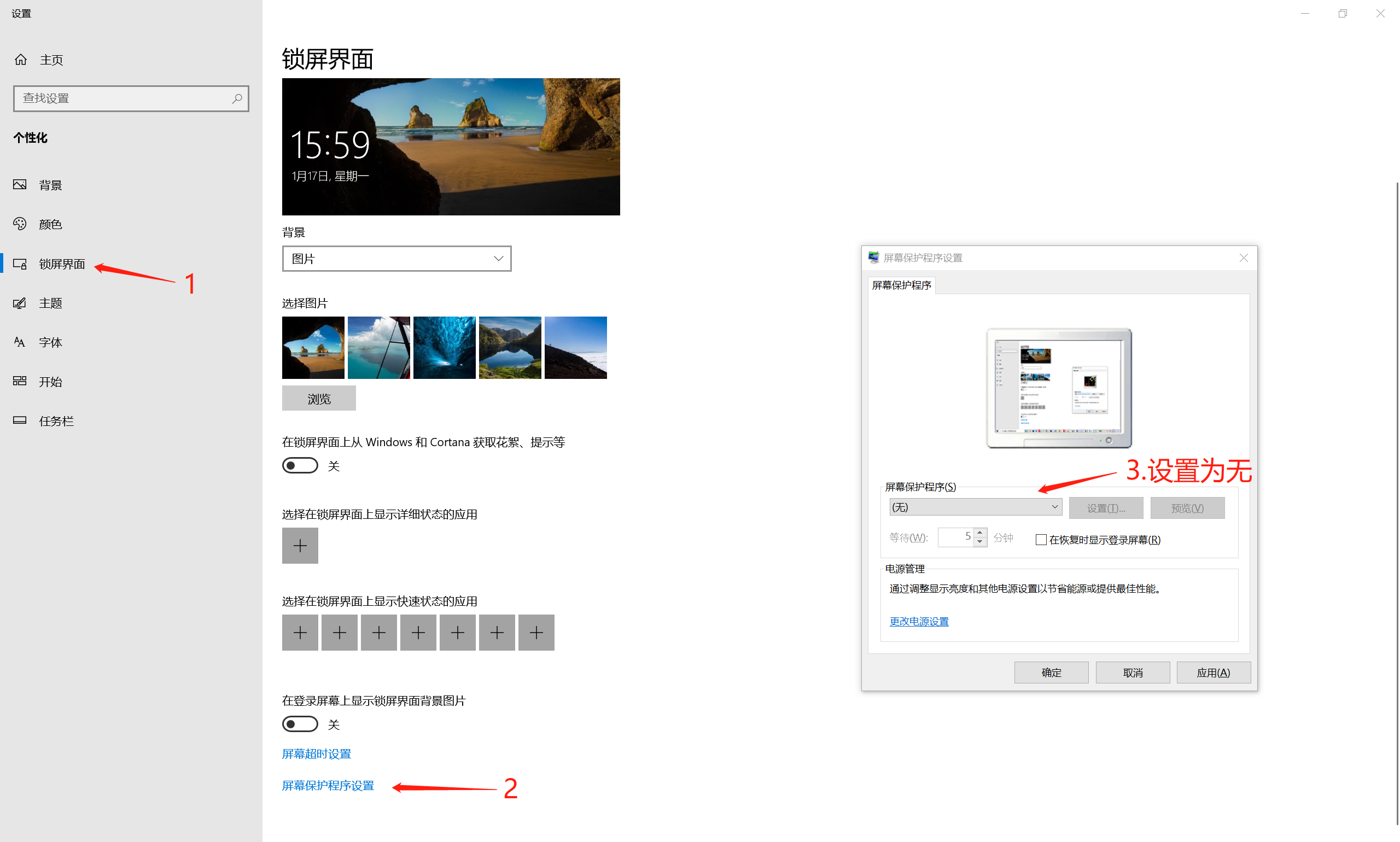The width and height of the screenshot is (1400, 842).
Task: Open Background (背景) settings icon
Action: tap(20, 185)
